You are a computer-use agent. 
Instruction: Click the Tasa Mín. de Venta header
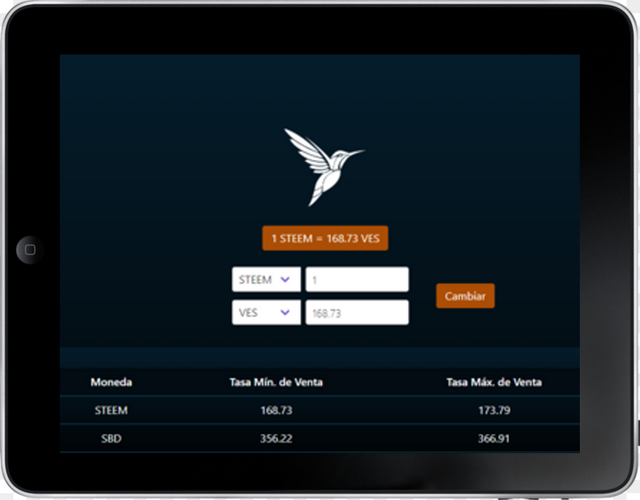click(x=276, y=382)
